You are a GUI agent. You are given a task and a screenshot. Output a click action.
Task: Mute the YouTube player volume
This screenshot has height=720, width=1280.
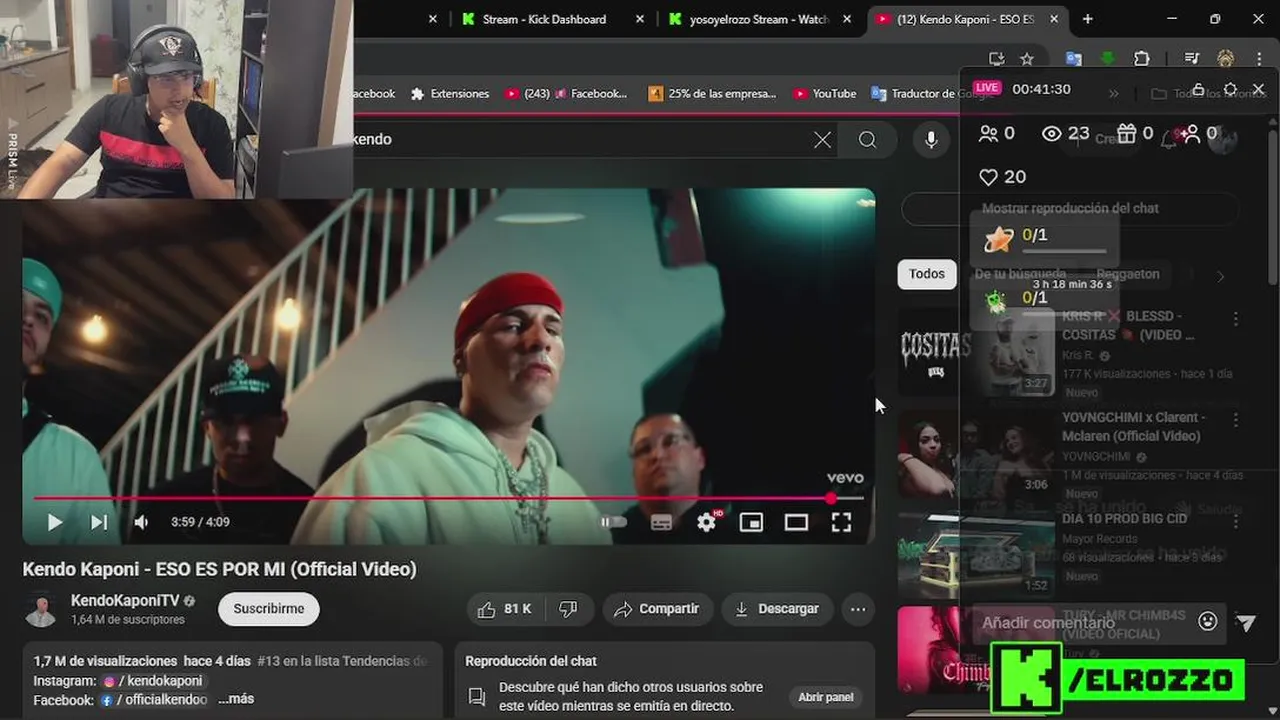(x=142, y=522)
